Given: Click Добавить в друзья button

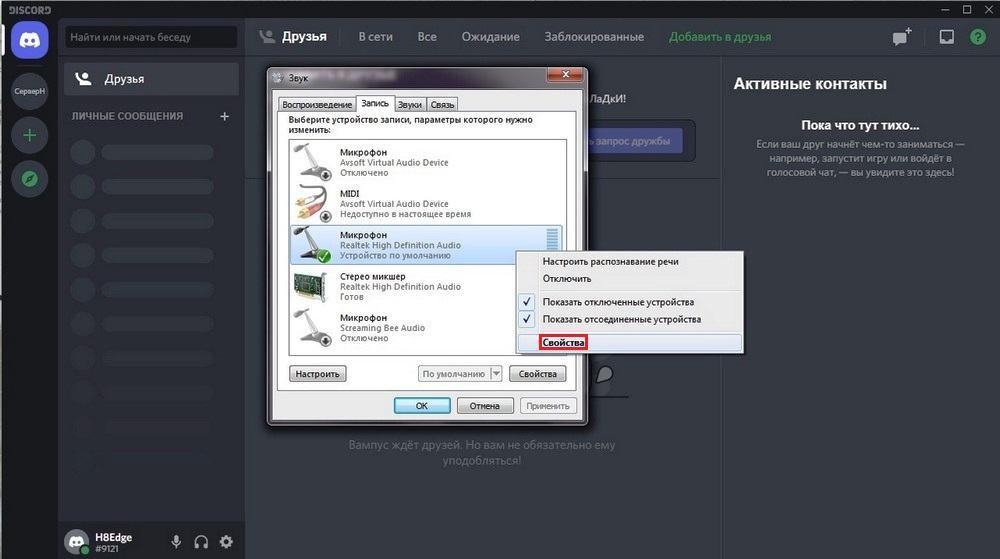Looking at the screenshot, I should 720,37.
